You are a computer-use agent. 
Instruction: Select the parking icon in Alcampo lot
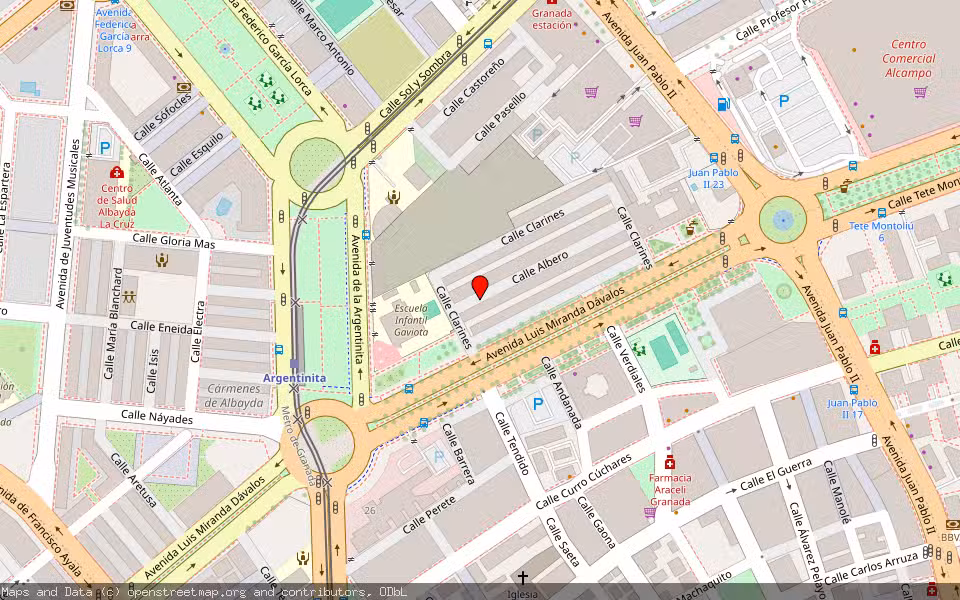[784, 101]
